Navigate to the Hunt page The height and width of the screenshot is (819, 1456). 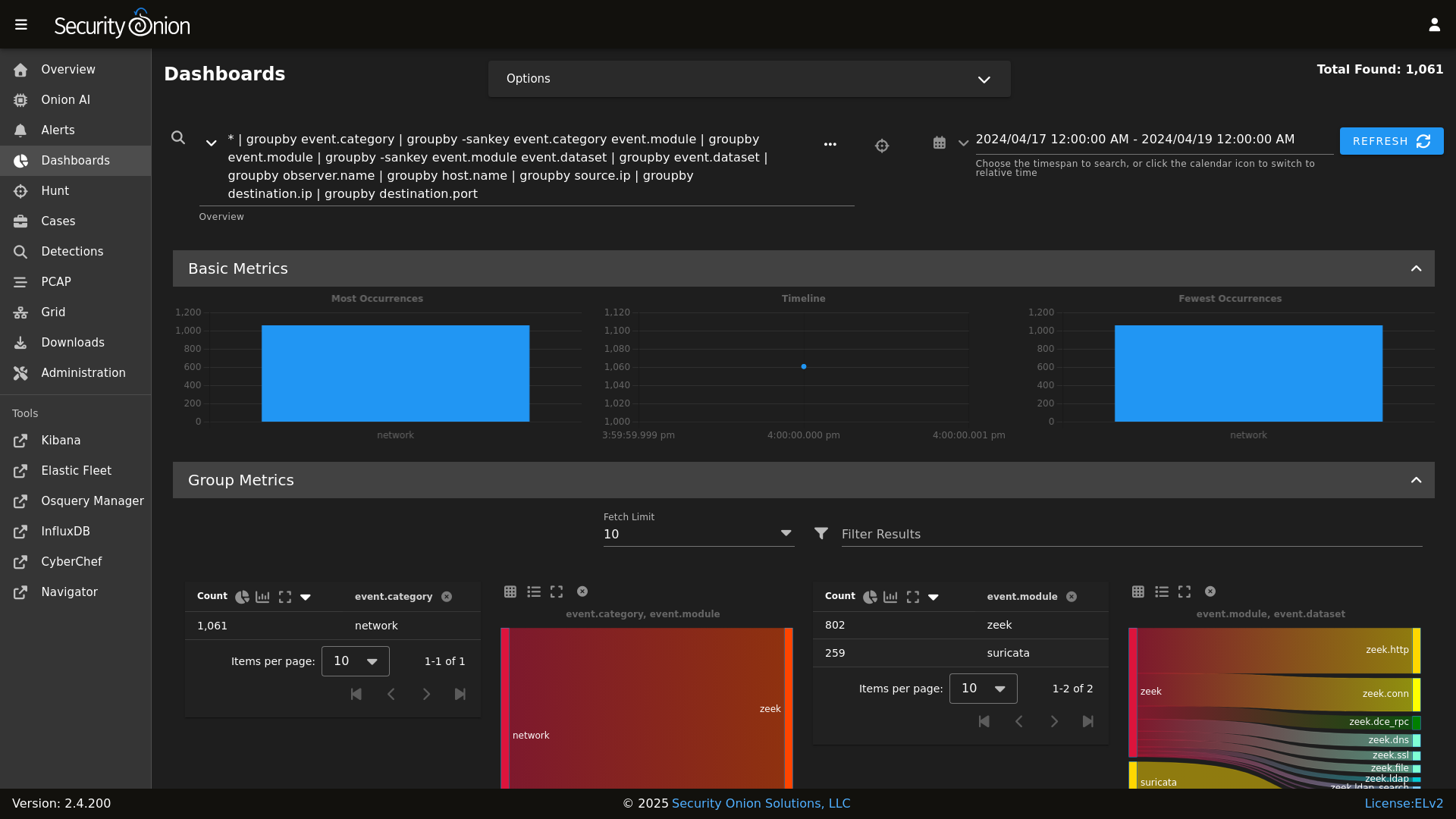tap(54, 191)
